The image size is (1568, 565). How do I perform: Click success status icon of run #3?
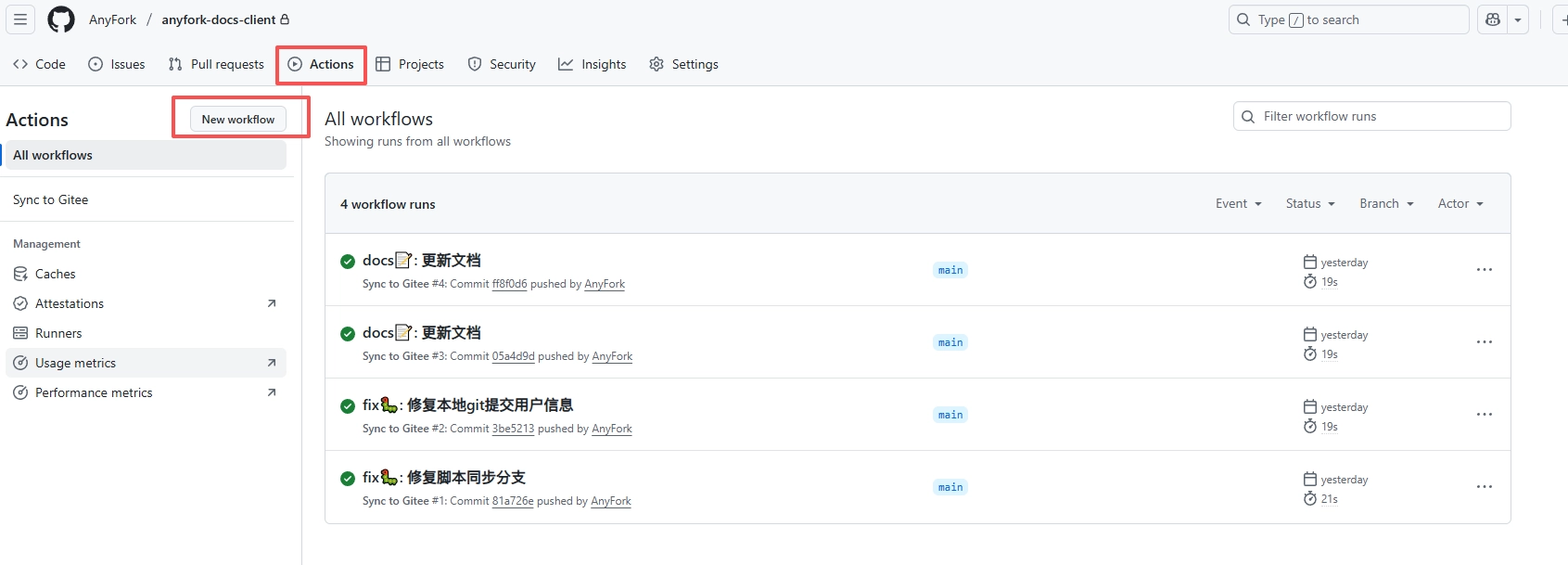(348, 334)
